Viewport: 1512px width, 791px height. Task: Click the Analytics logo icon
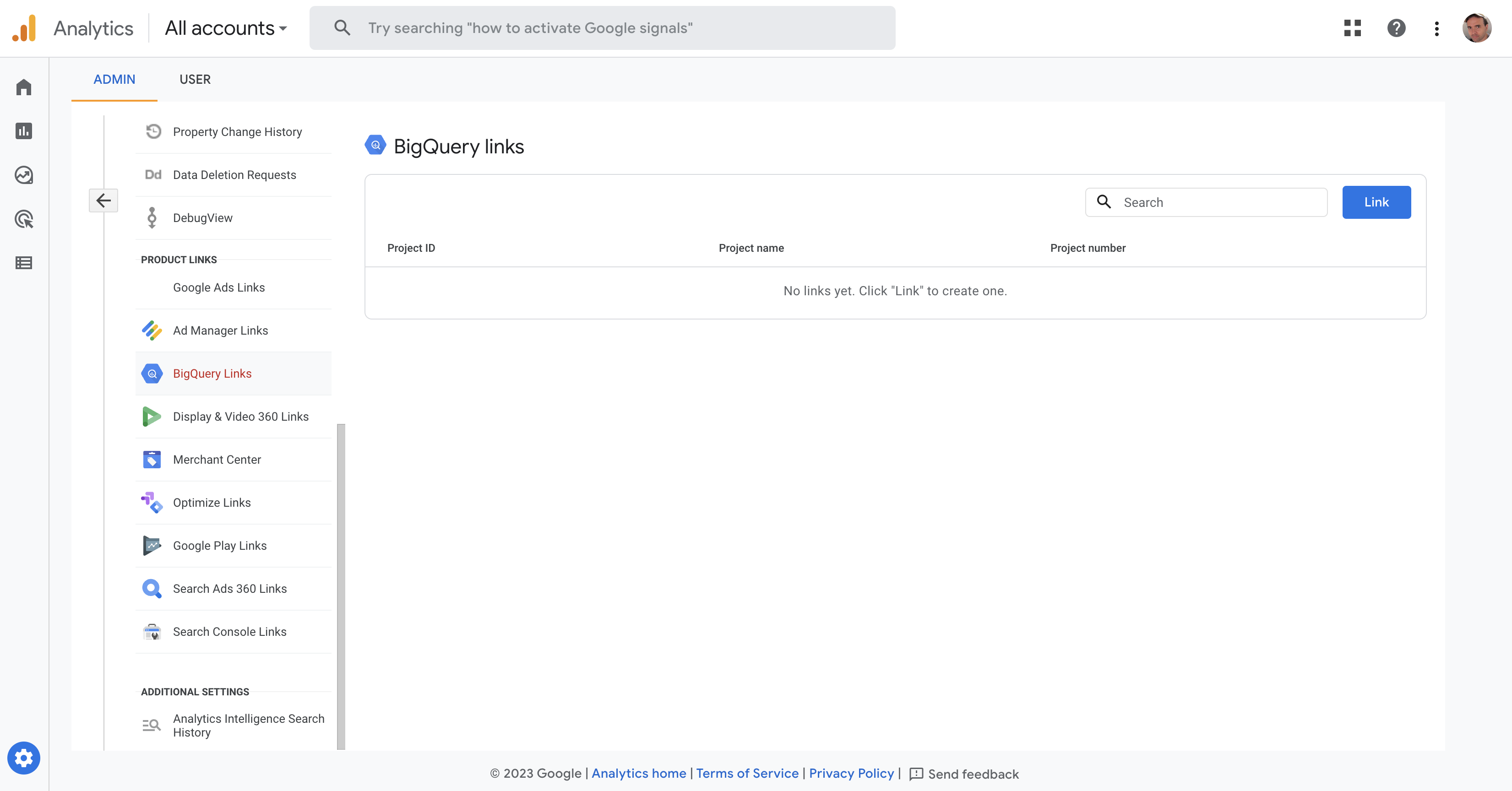pos(24,27)
